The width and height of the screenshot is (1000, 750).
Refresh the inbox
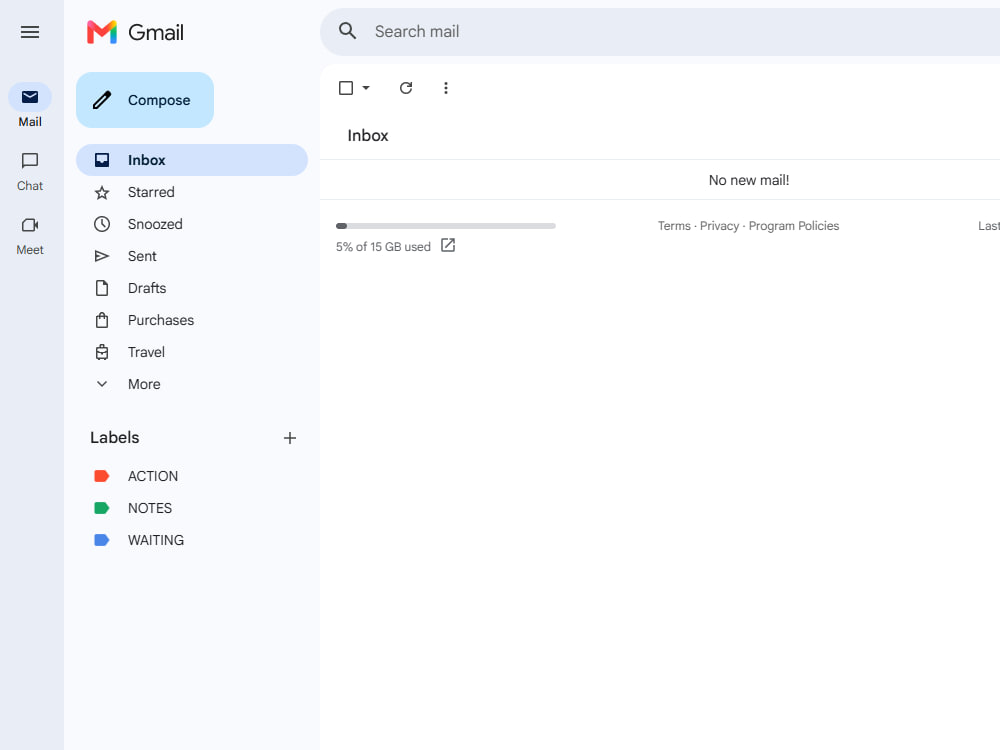tap(406, 88)
